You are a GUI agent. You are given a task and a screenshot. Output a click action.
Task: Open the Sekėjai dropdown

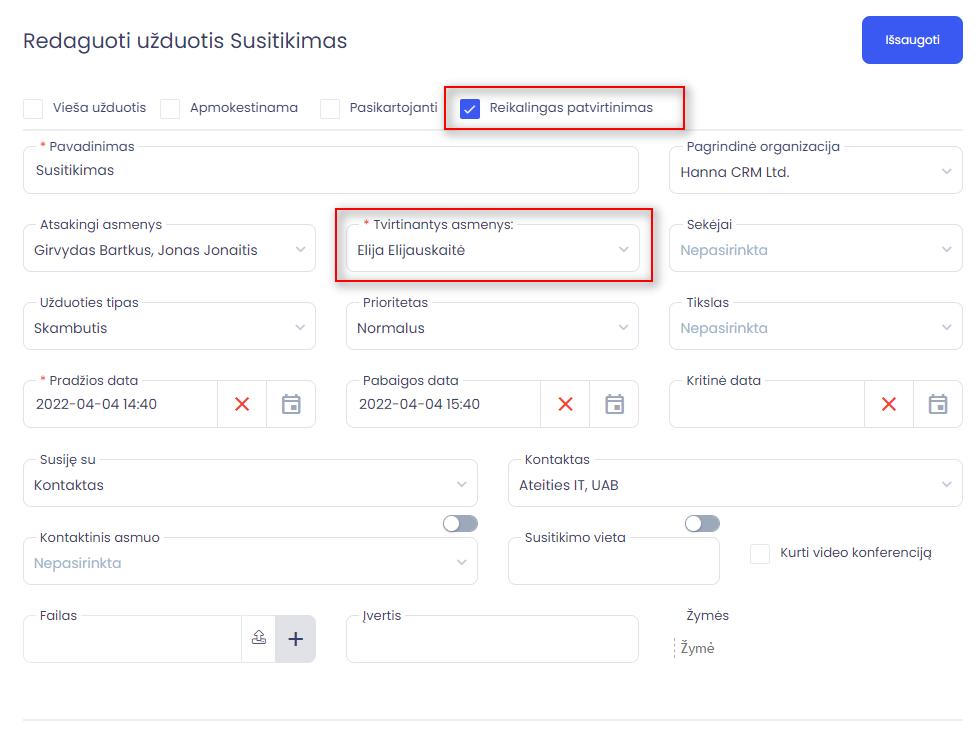(x=815, y=249)
